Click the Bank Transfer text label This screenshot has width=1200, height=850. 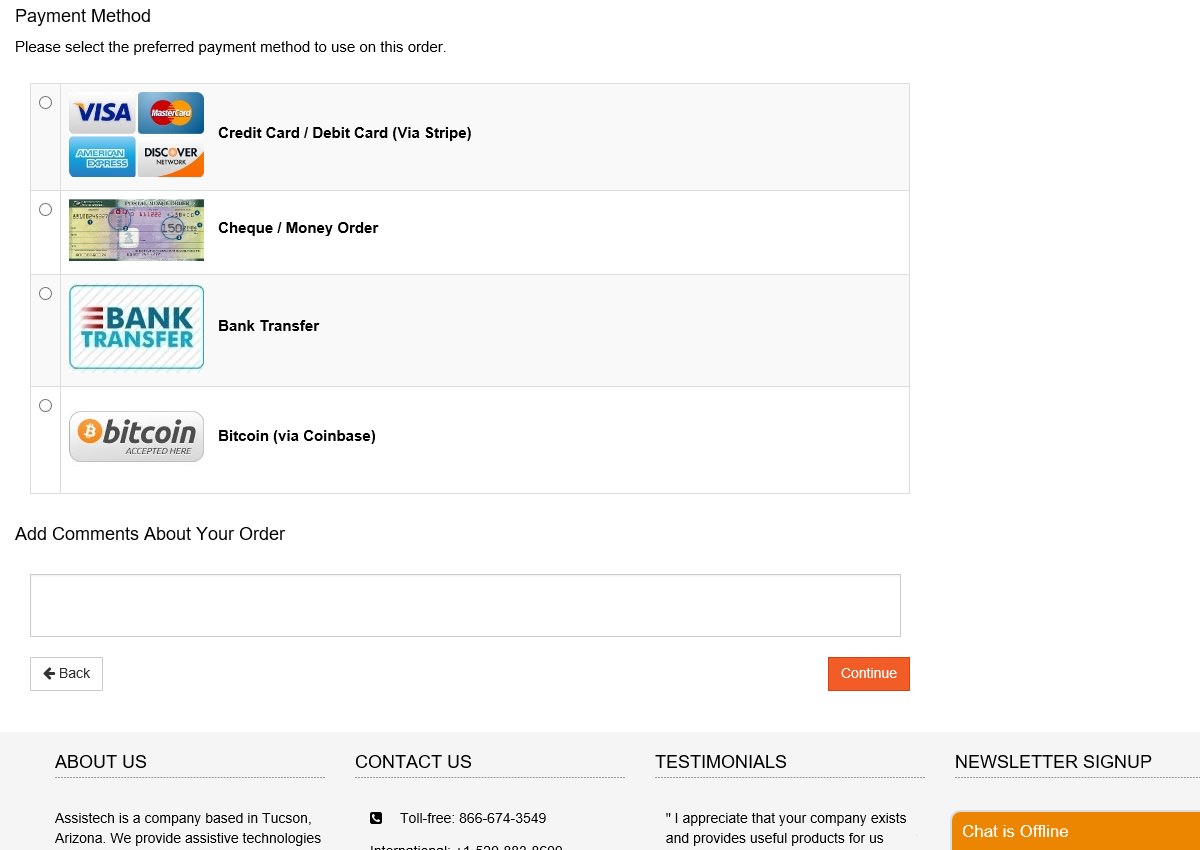269,326
